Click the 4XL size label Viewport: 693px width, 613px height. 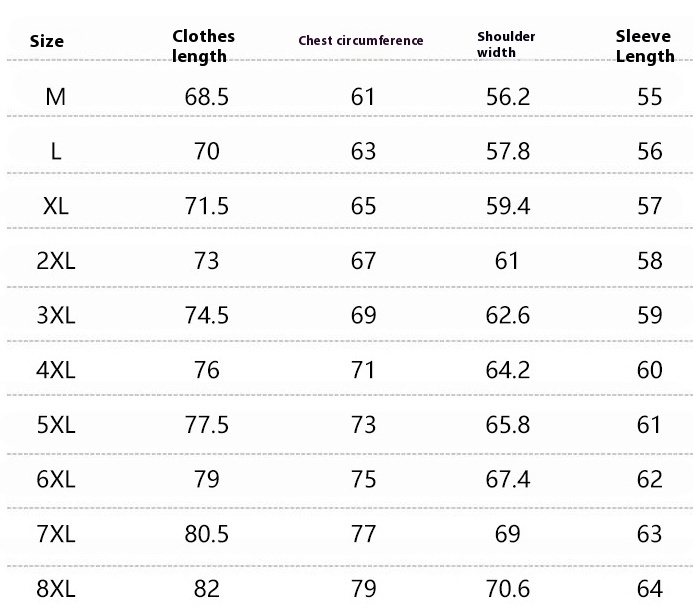coord(56,370)
